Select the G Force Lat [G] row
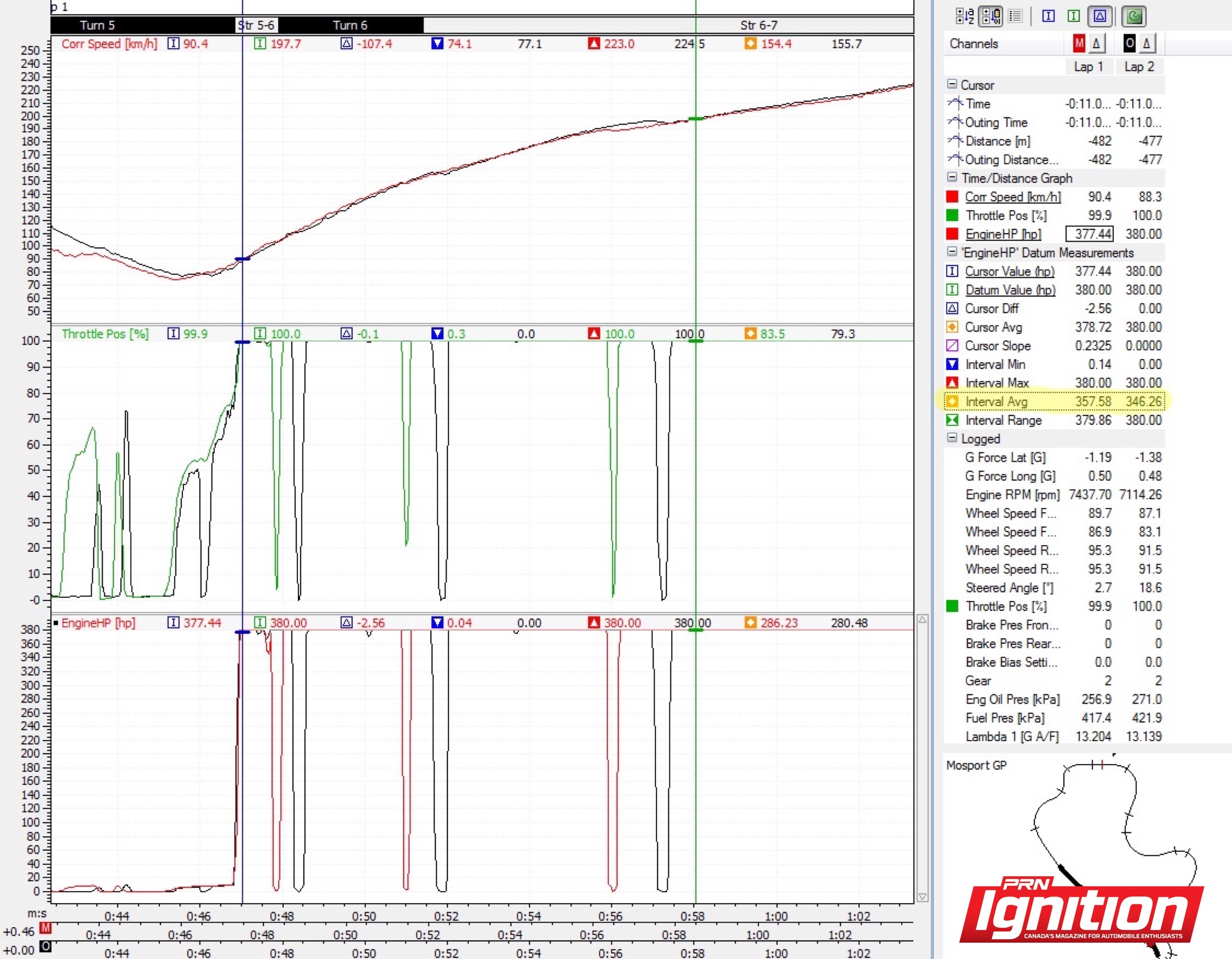This screenshot has width=1232, height=959. 1054,458
